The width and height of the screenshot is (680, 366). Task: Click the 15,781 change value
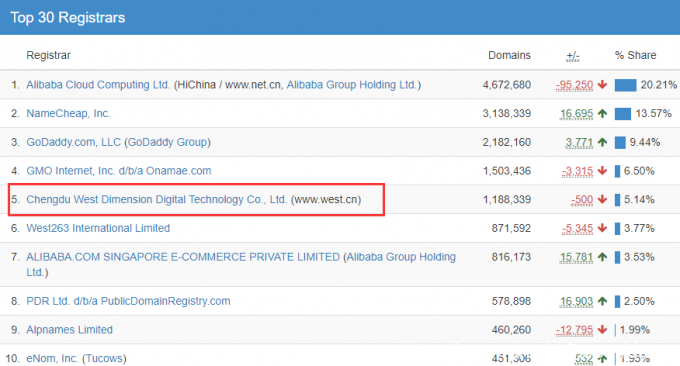(x=577, y=257)
